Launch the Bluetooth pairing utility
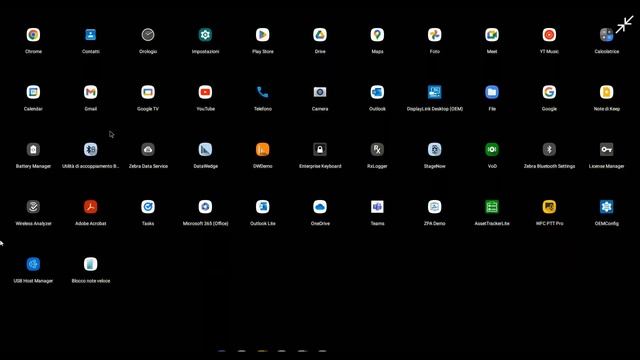 91,150
